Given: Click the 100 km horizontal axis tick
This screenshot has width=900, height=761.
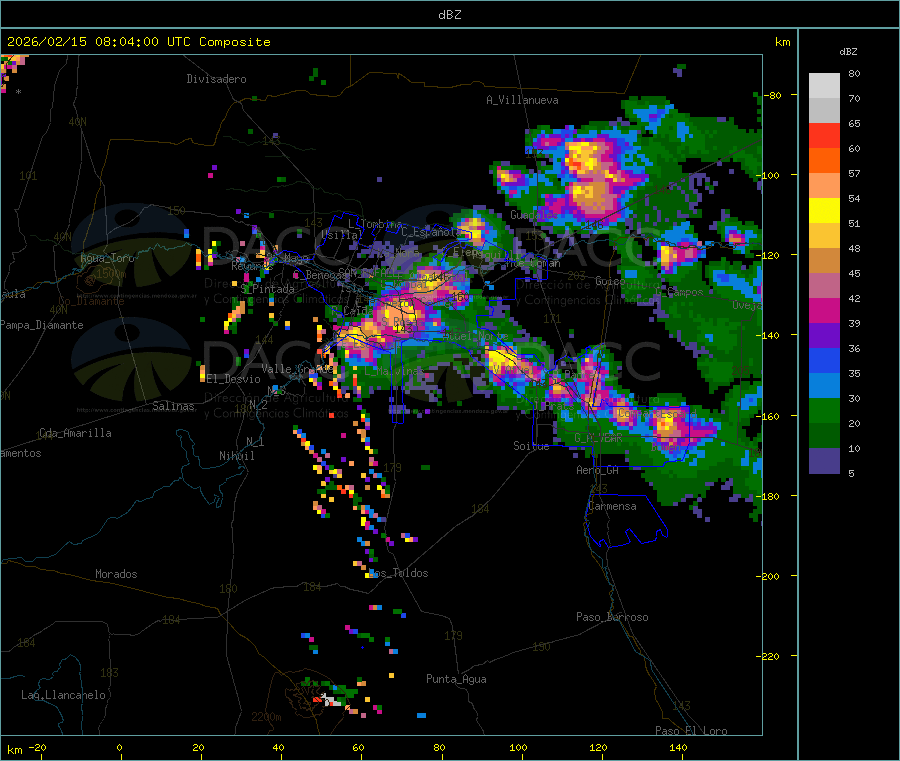Looking at the screenshot, I should pyautogui.click(x=518, y=747).
